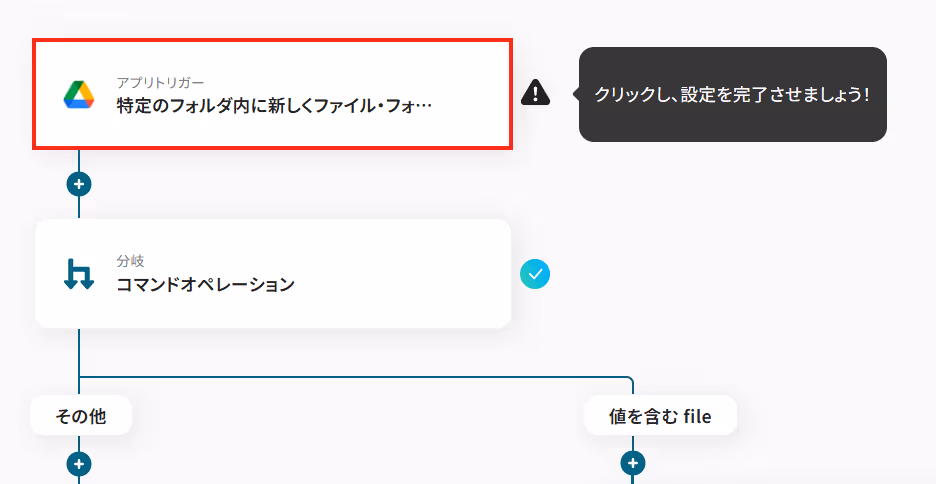Click the branch arrows icon on the 分岐 card
Screen dimensions: 936x484
pos(79,274)
